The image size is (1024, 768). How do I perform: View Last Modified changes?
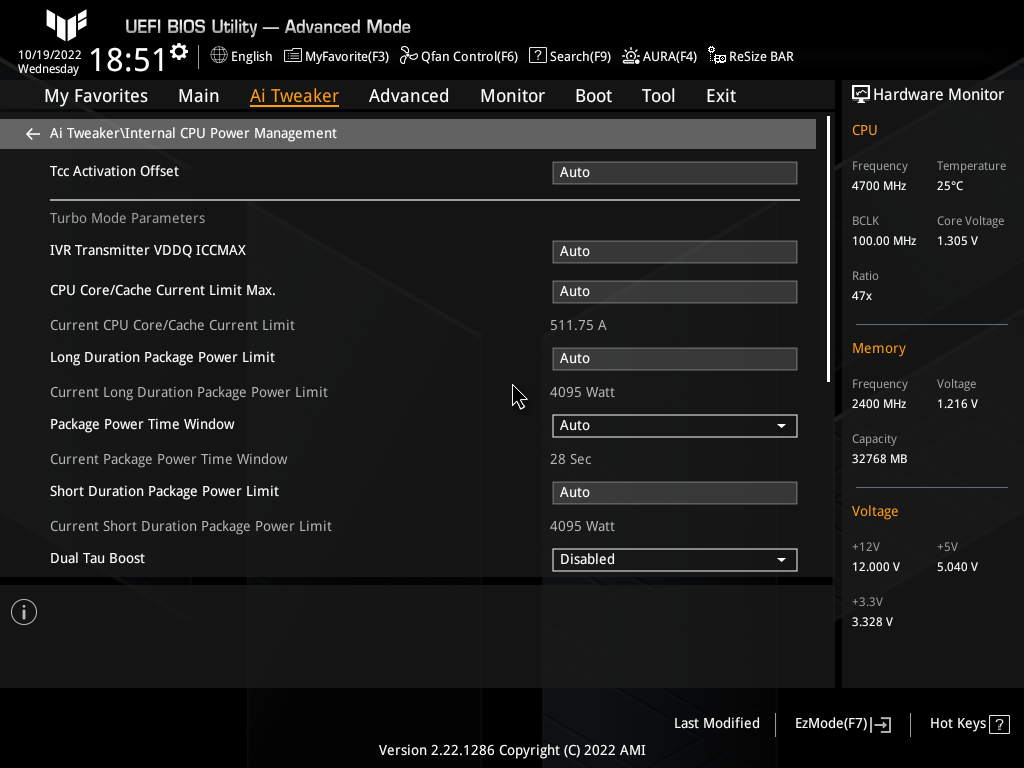pyautogui.click(x=716, y=723)
